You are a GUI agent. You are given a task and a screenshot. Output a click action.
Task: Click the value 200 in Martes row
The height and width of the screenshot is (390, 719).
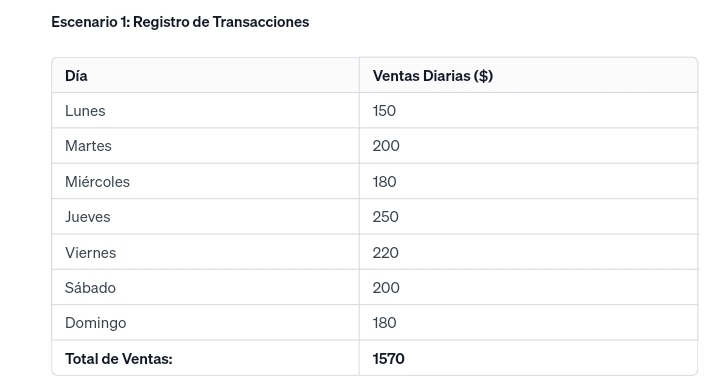tap(386, 146)
